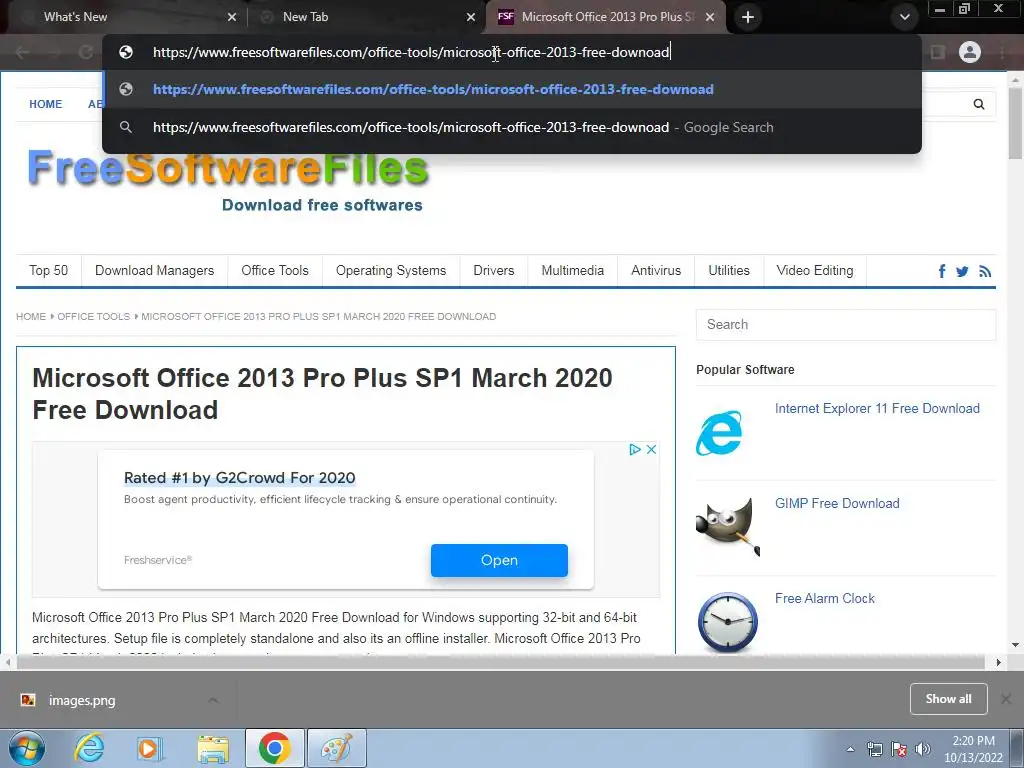The height and width of the screenshot is (768, 1024).
Task: Open the Video Editing category
Action: [x=814, y=270]
